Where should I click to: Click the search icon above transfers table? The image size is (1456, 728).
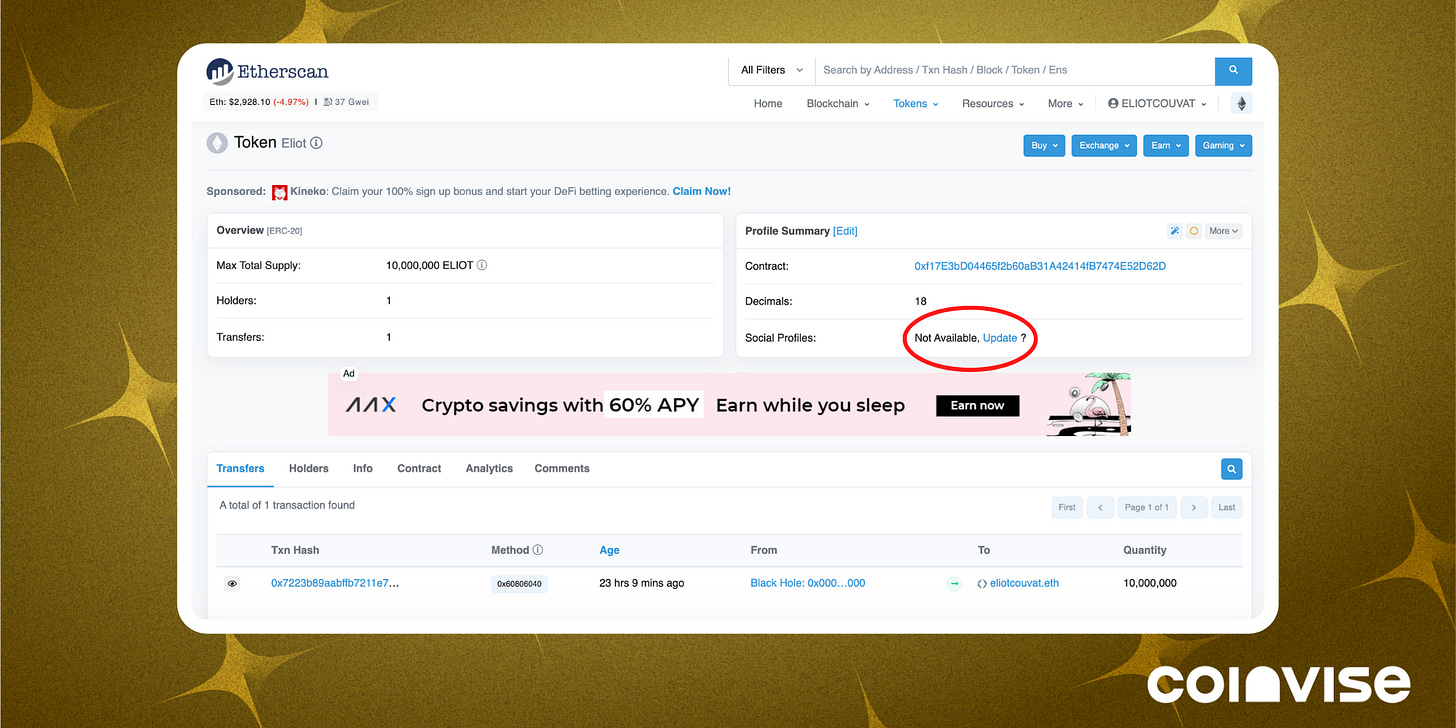[1232, 468]
